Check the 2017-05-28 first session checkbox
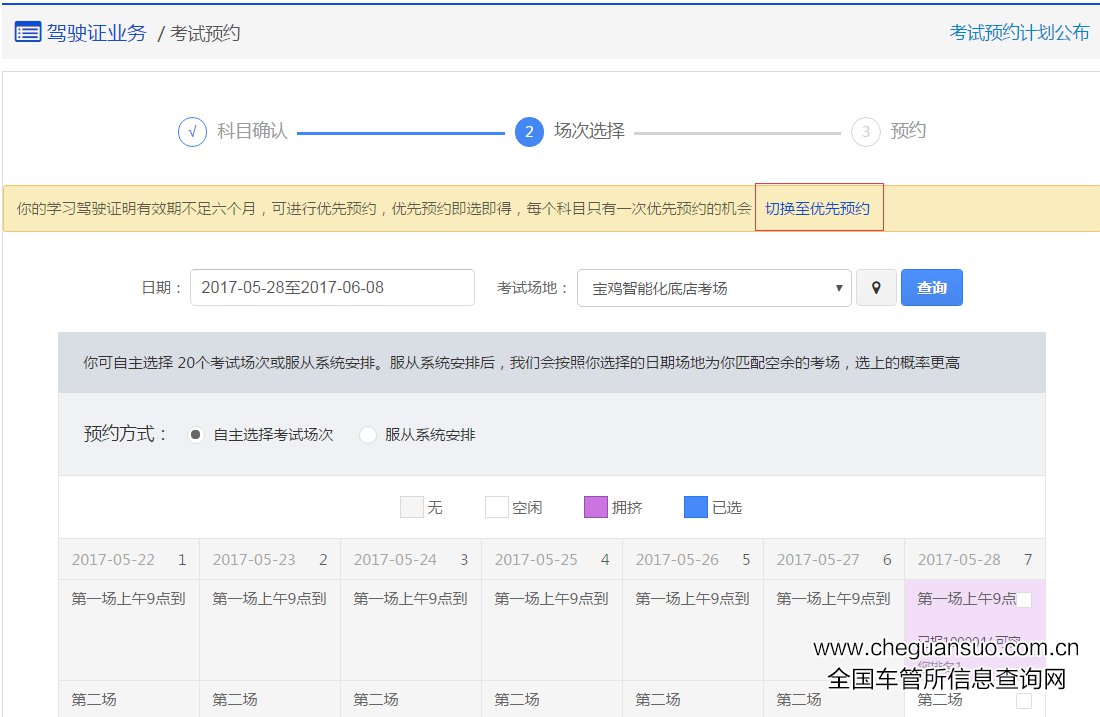1100x717 pixels. pos(1024,600)
